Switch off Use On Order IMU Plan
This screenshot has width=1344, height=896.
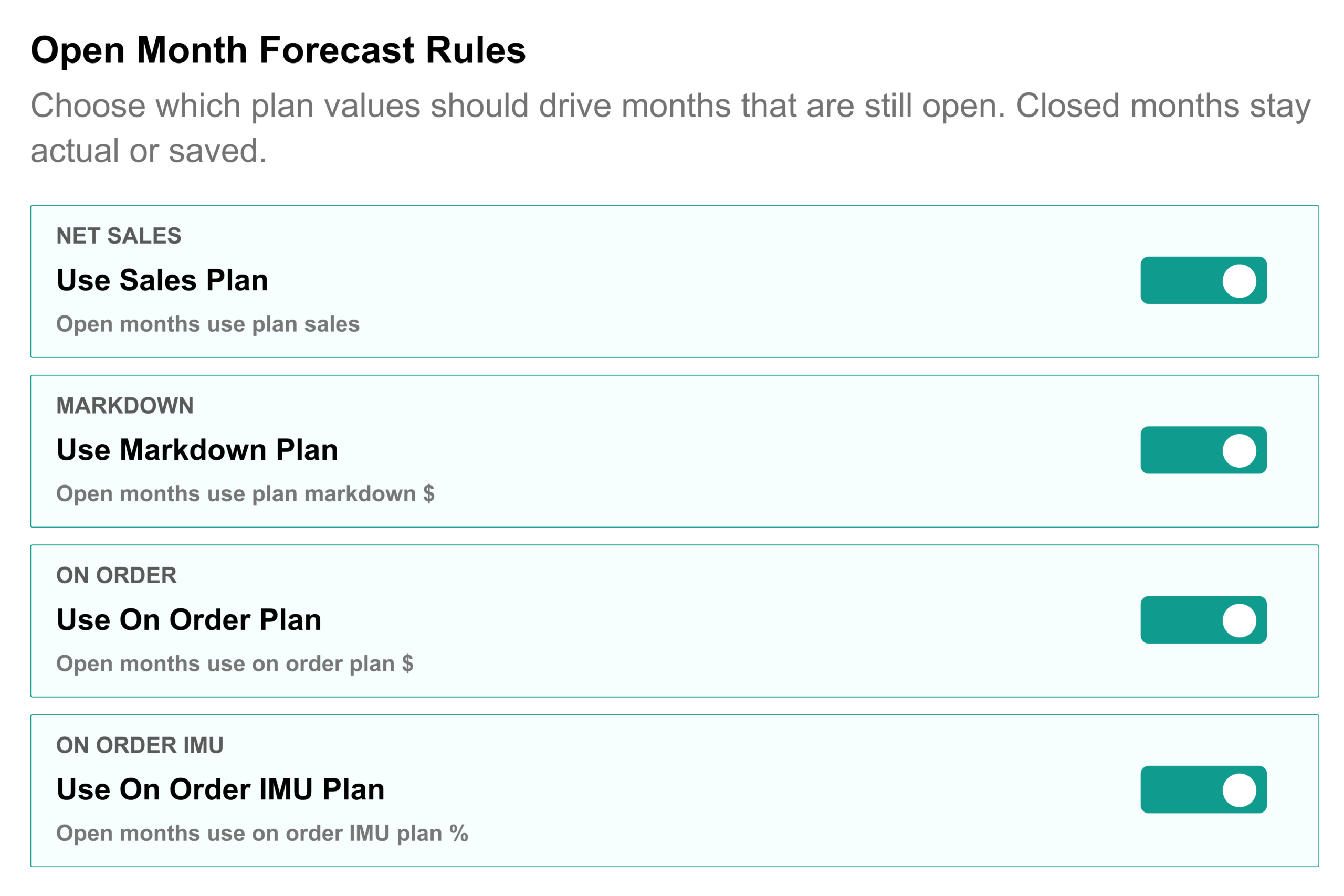point(1203,790)
